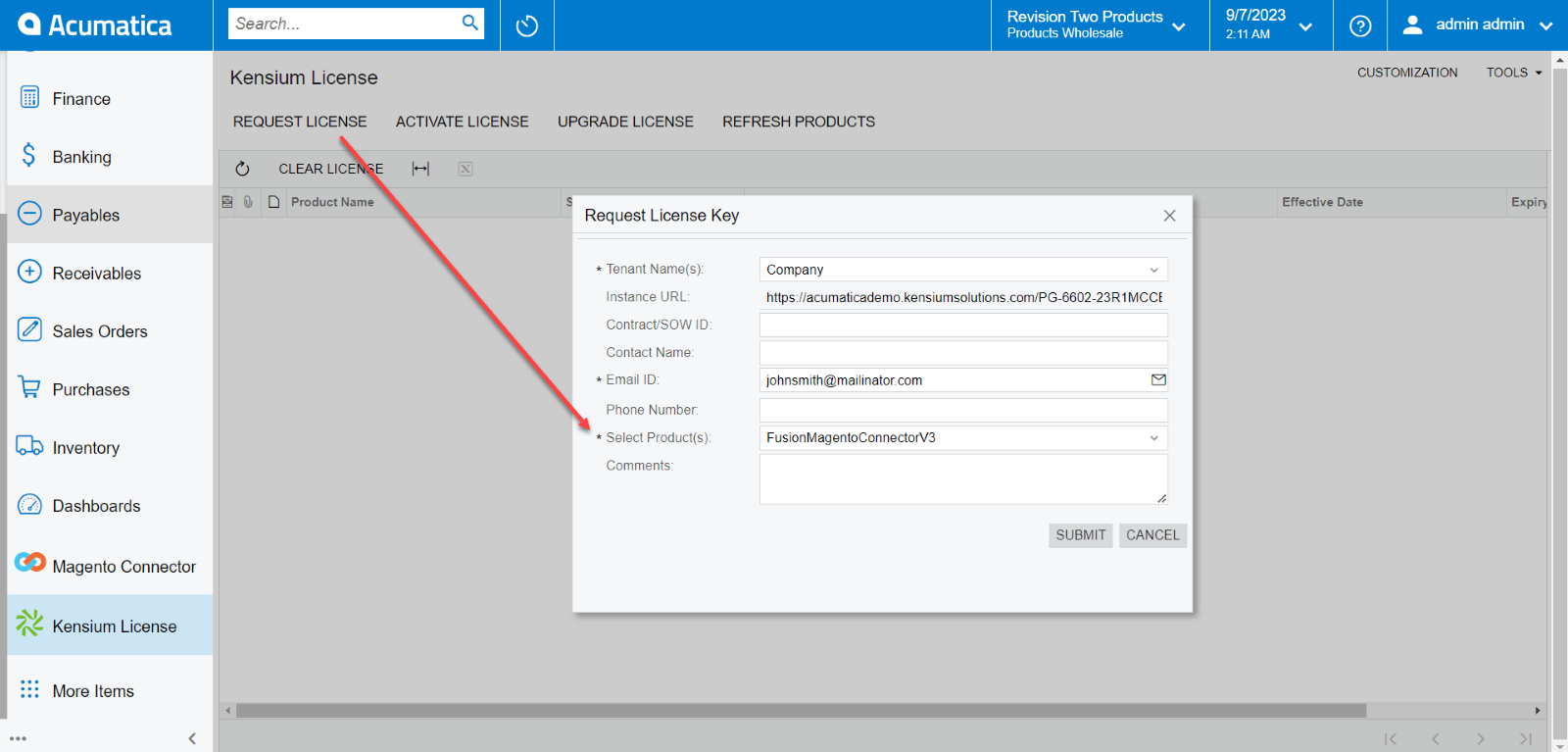
Task: Click the attachments paperclip column icon
Action: click(249, 202)
